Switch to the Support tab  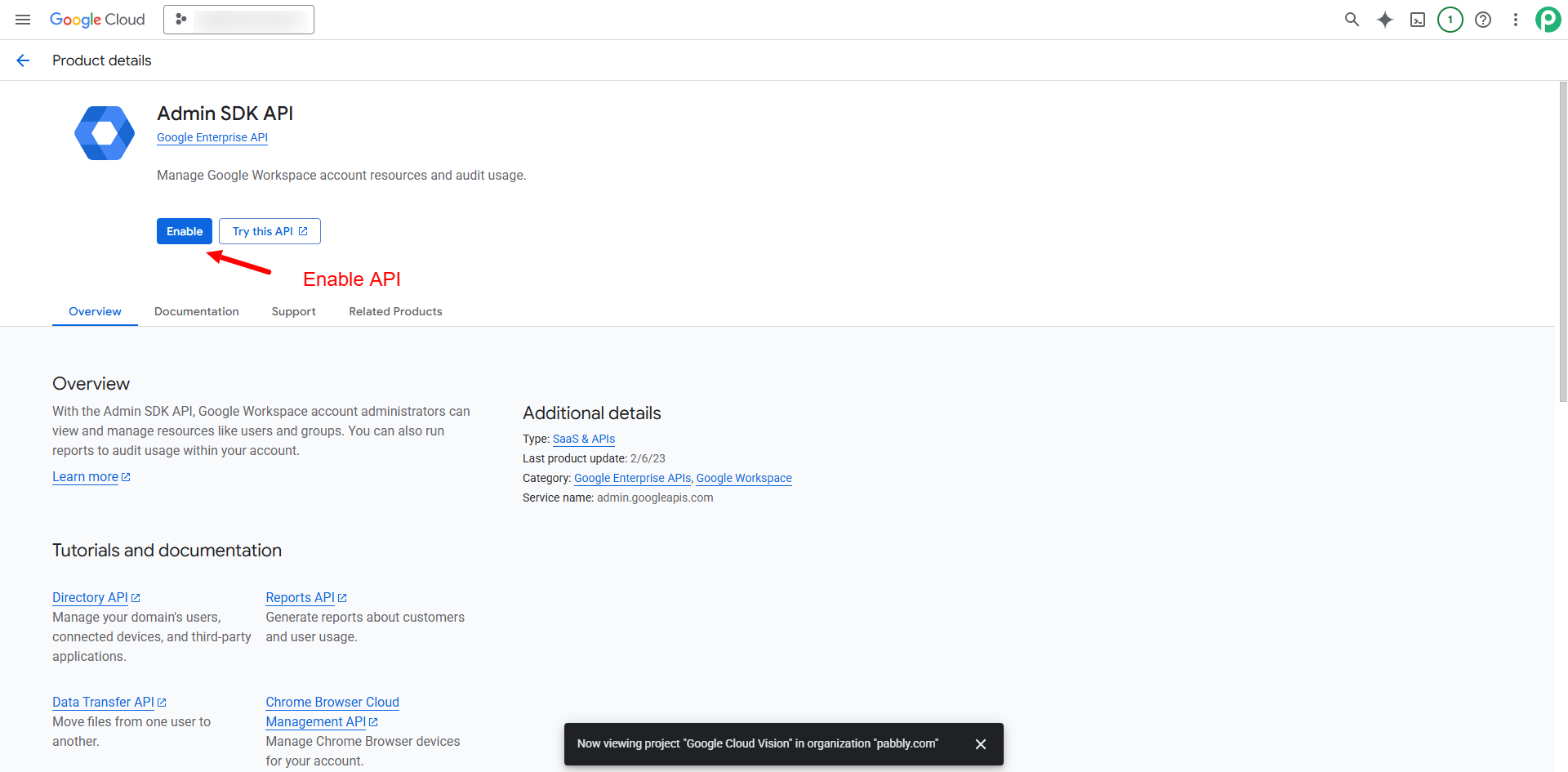pos(293,311)
